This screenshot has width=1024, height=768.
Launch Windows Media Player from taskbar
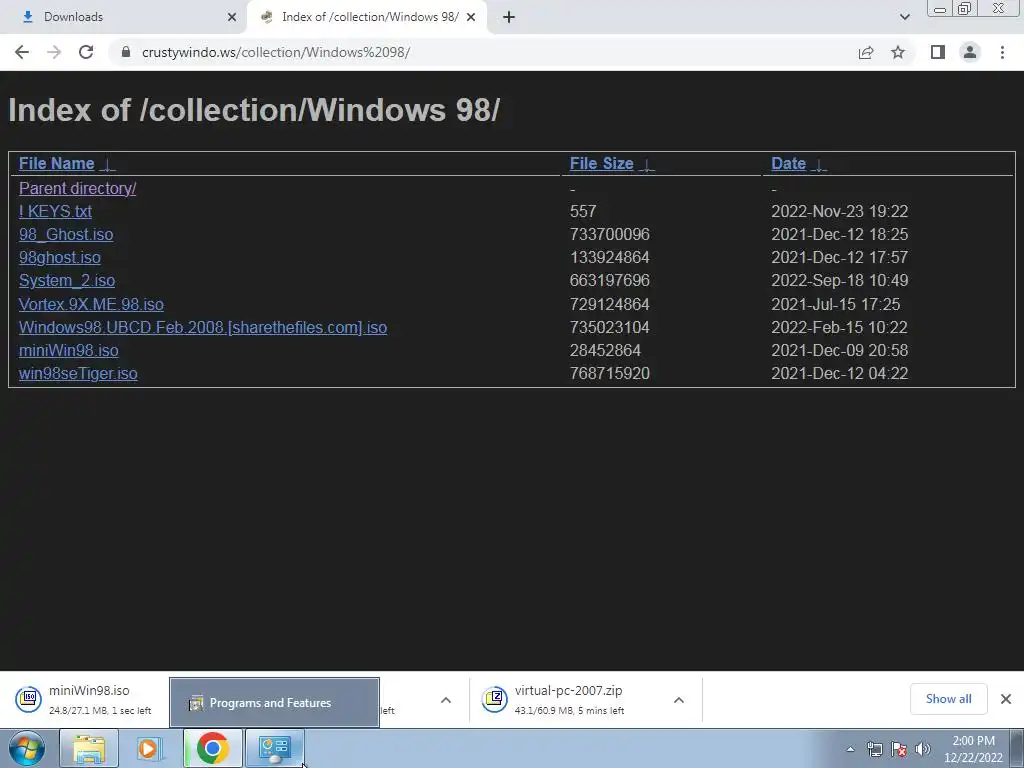coord(150,748)
